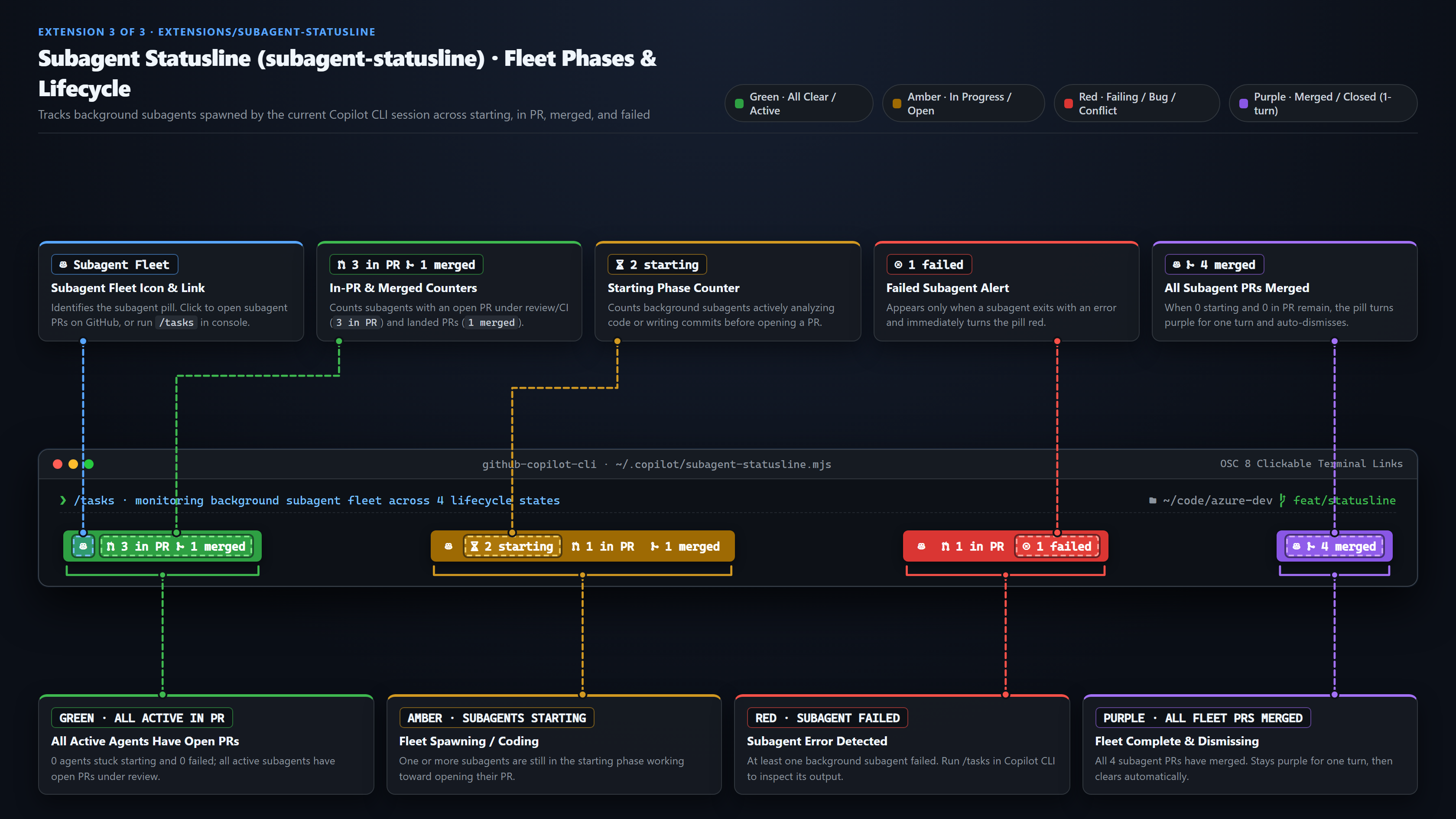This screenshot has height=819, width=1456.
Task: Click the 'AMBER · SUBAGENTS STARTING' badge
Action: (496, 718)
